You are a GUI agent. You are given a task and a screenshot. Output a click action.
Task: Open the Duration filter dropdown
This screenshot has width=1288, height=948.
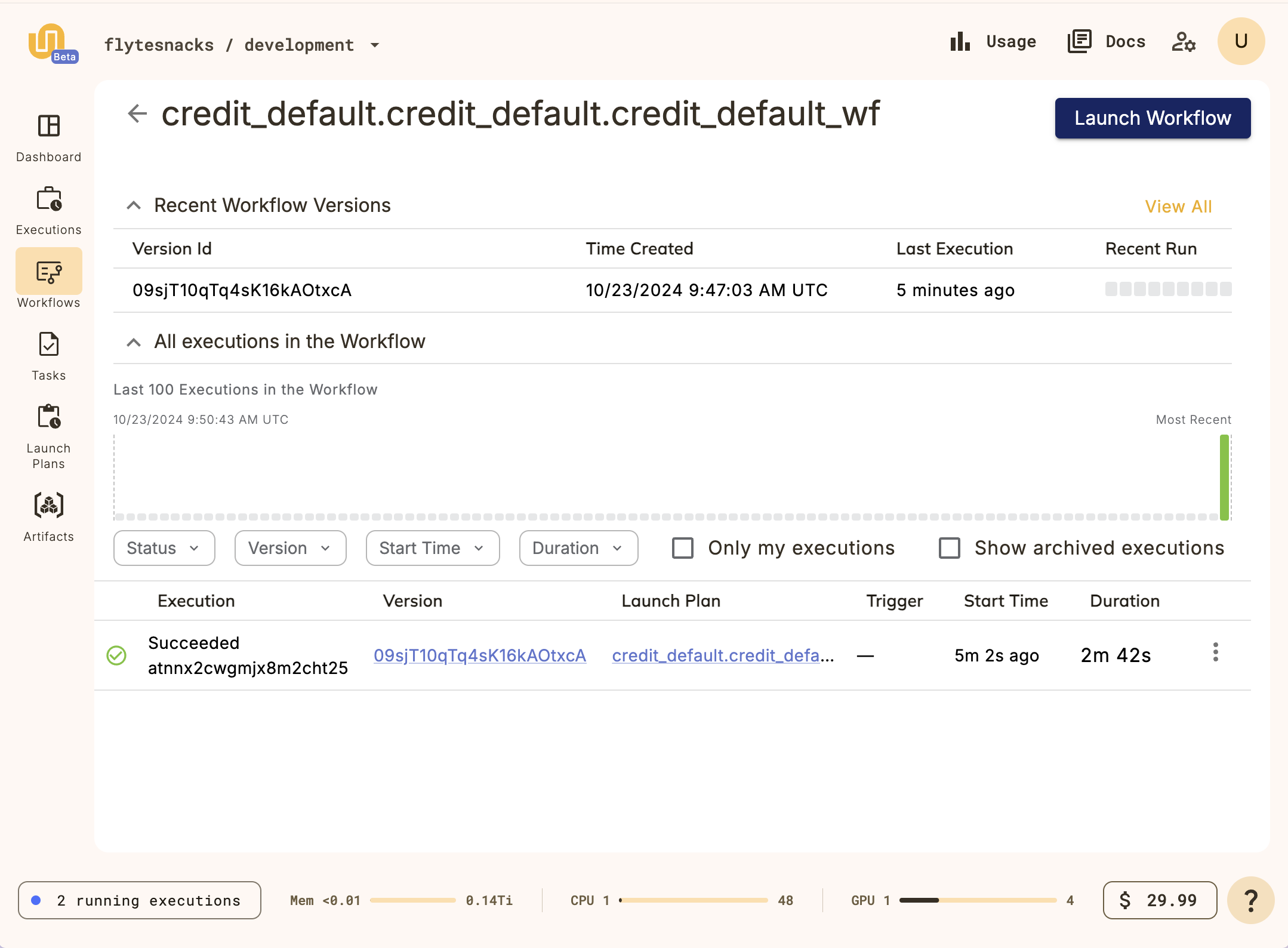pos(578,548)
